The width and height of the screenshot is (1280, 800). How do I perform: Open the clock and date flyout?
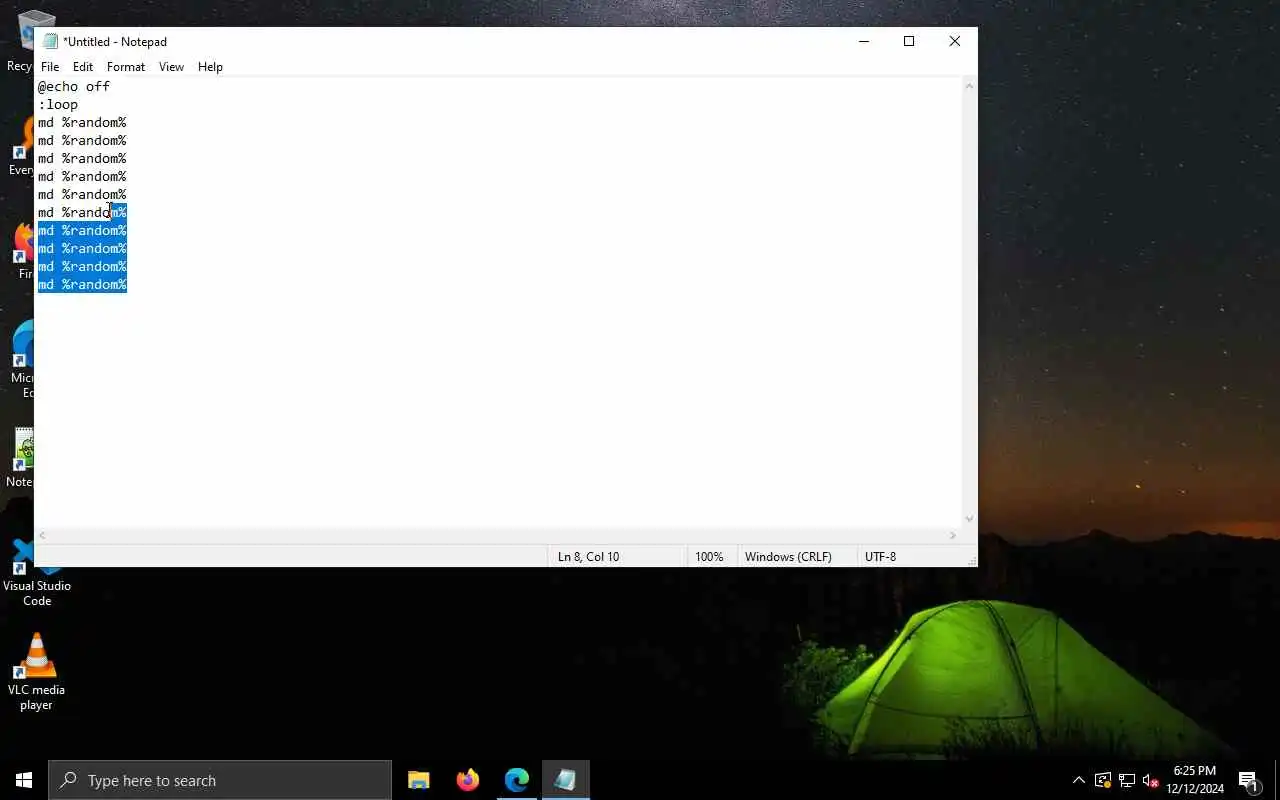[x=1195, y=780]
